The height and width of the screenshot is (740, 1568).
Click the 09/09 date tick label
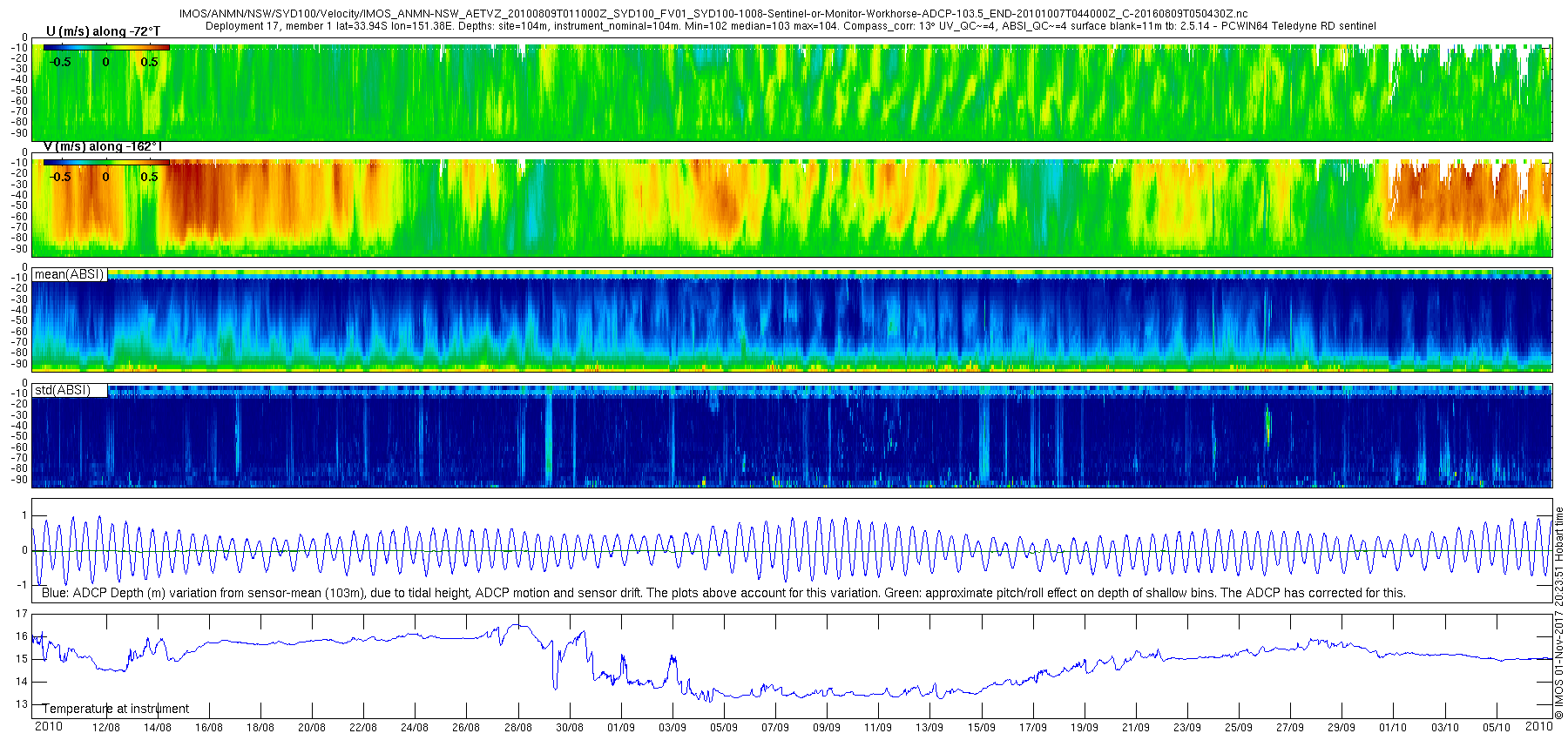pyautogui.click(x=827, y=728)
